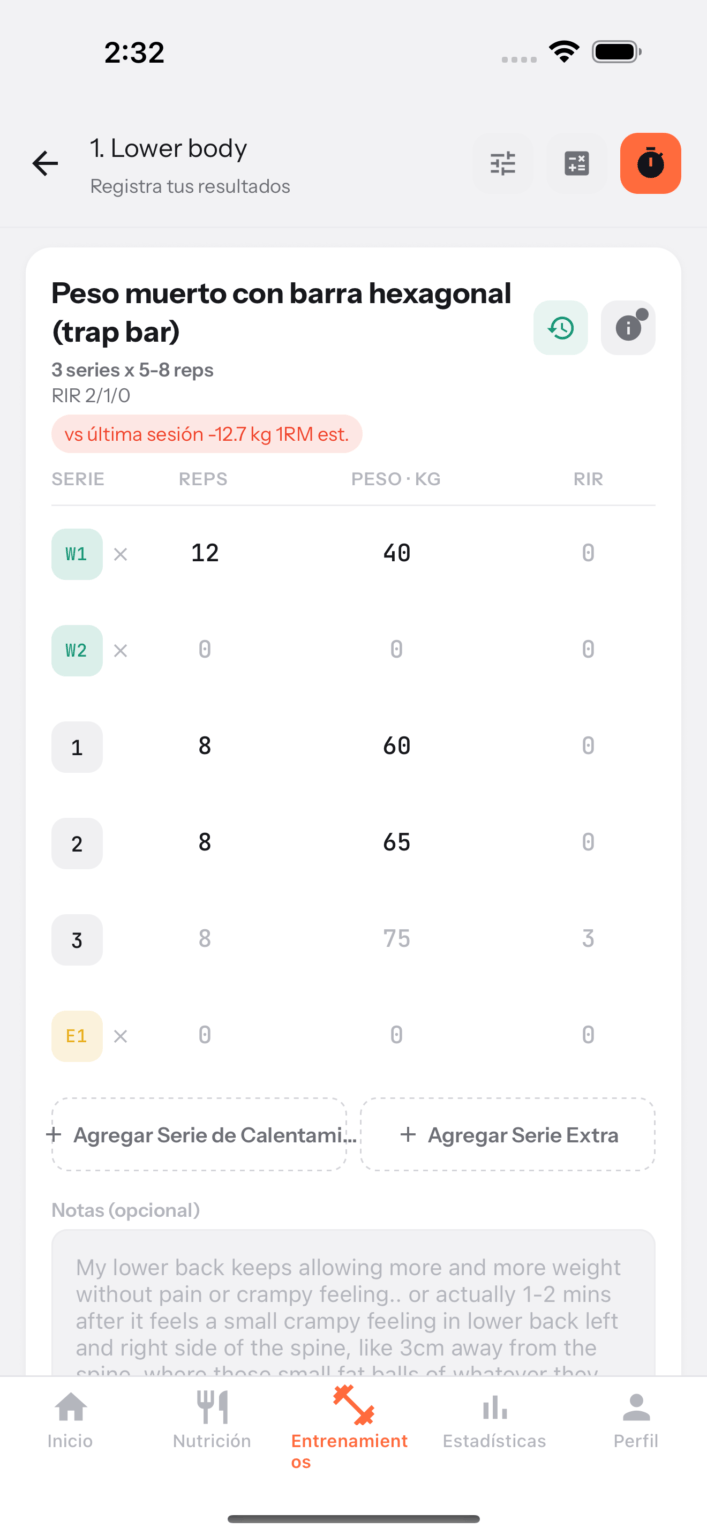This screenshot has width=707, height=1536.
Task: Go back using the arrow icon
Action: 45,164
